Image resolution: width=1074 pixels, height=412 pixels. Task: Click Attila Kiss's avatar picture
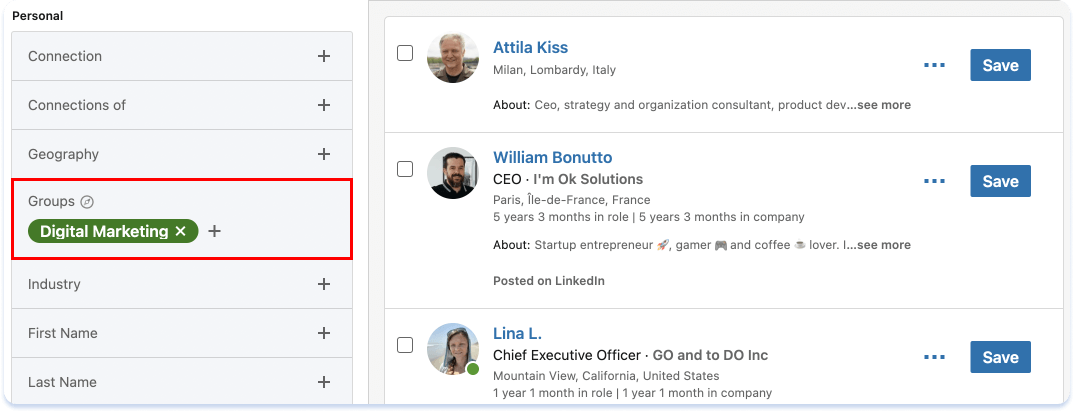pyautogui.click(x=452, y=57)
